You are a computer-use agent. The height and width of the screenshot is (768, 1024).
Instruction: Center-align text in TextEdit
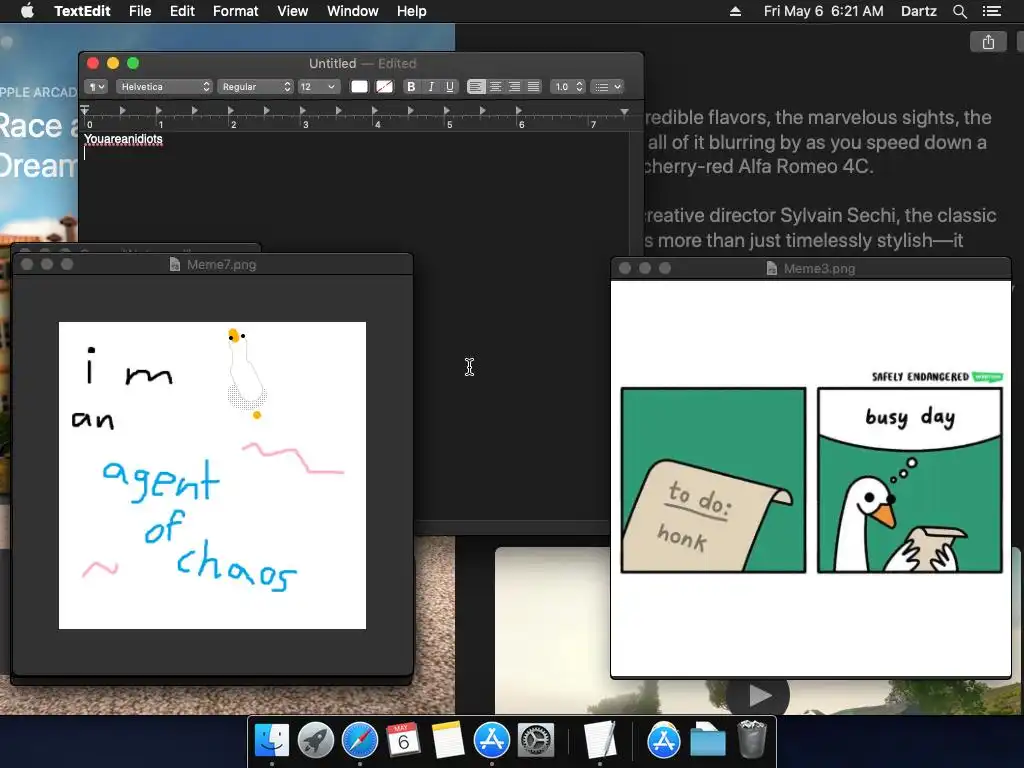point(496,87)
